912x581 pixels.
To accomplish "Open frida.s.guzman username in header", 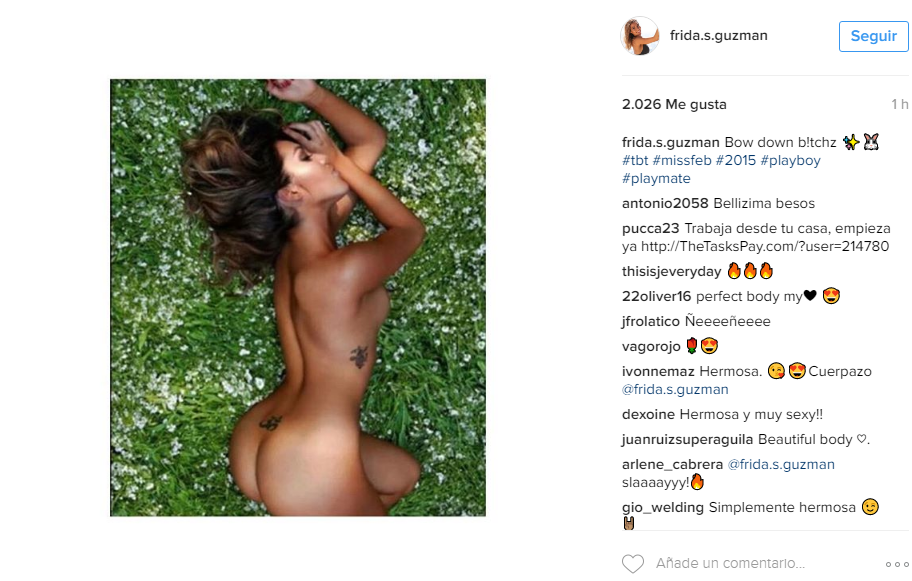I will (x=718, y=35).
